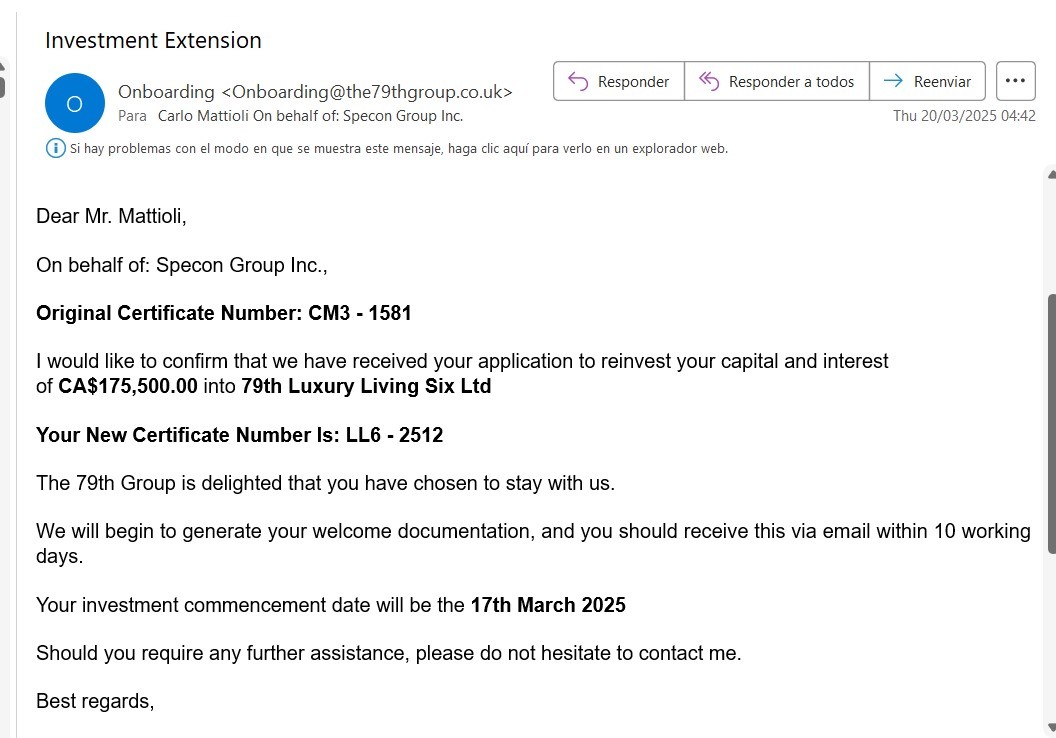Viewport: 1056px width, 738px height.
Task: Click Responder a todos
Action: (x=777, y=82)
